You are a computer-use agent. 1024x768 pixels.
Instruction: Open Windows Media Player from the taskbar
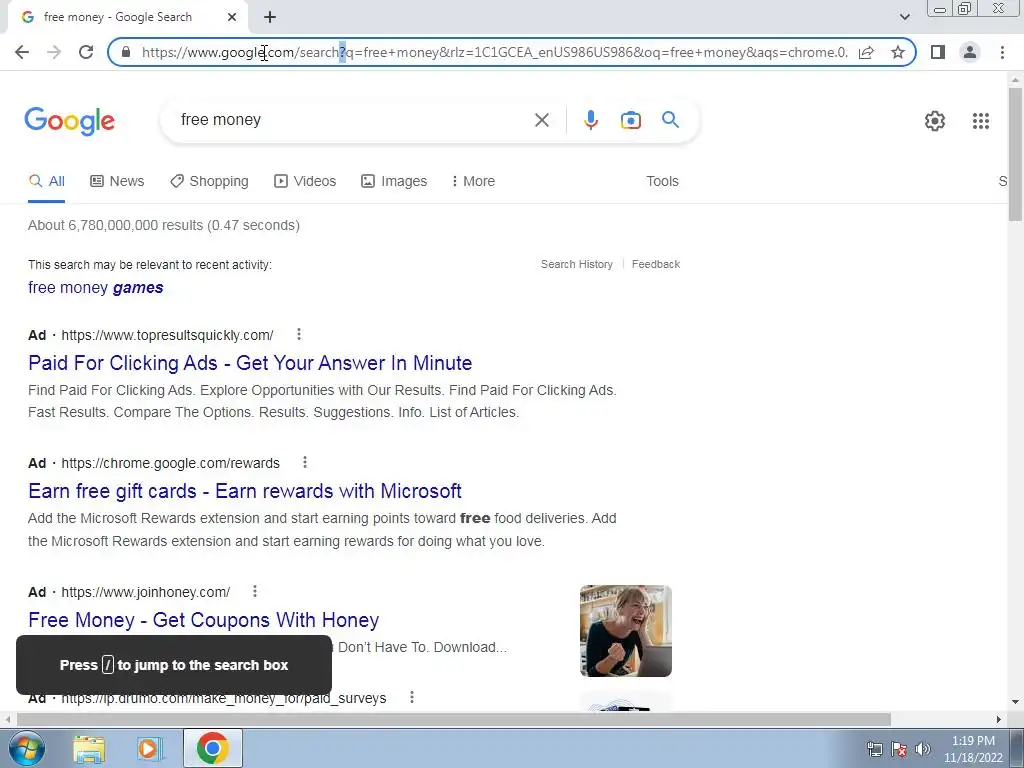149,749
